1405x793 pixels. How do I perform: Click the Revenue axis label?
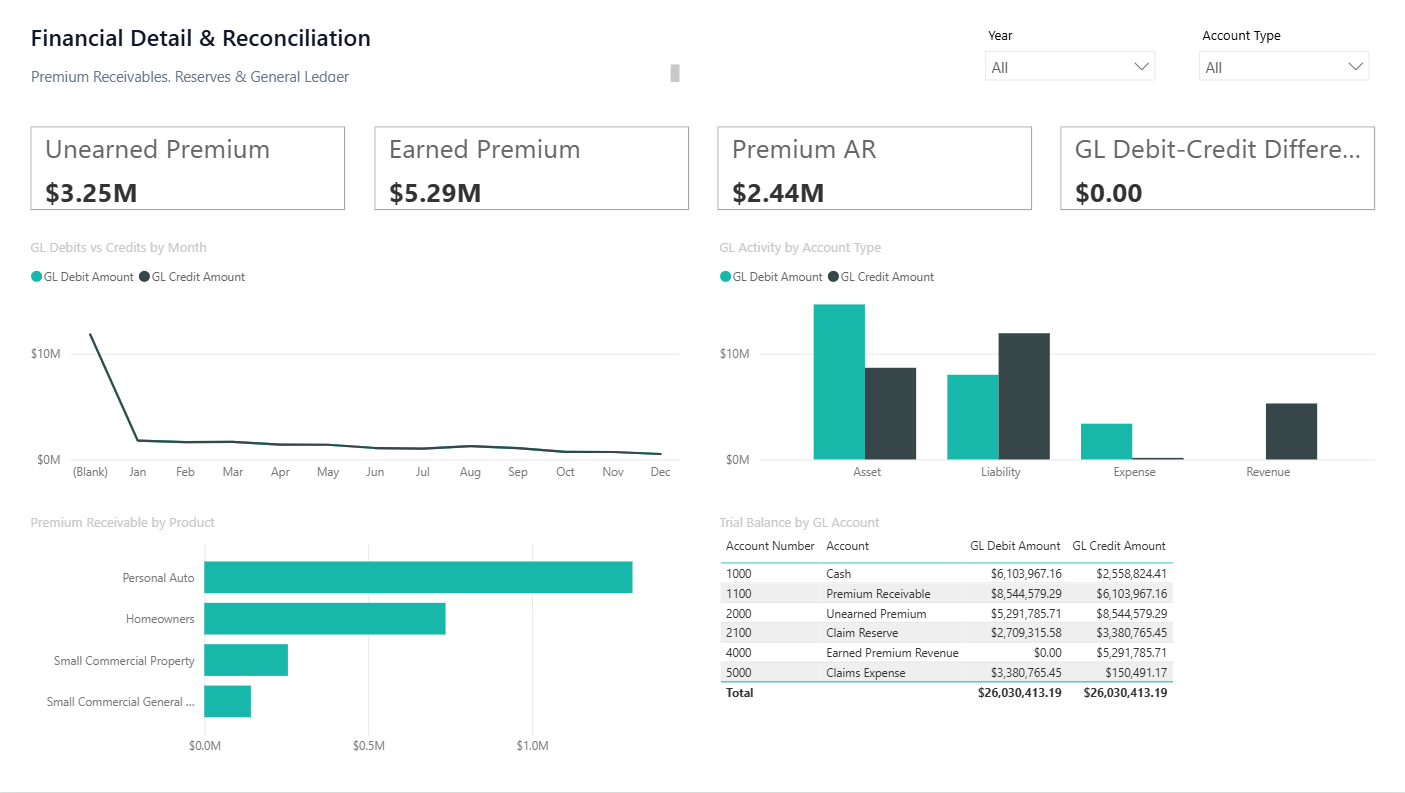click(x=1268, y=472)
